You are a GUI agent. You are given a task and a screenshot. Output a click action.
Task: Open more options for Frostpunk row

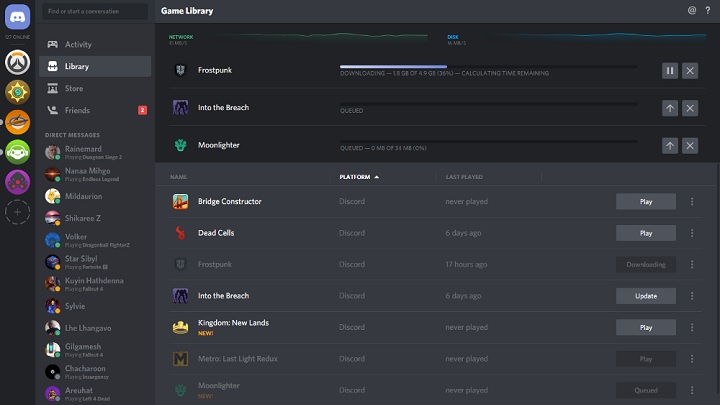coord(692,264)
